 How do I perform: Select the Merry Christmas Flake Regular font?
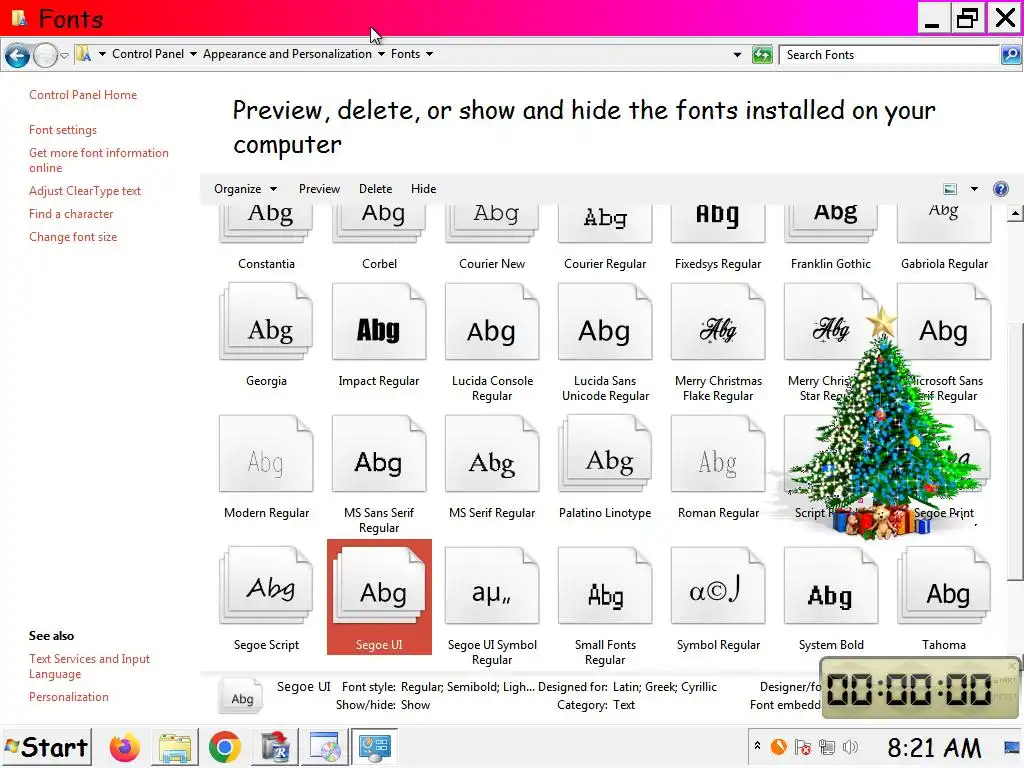pos(718,321)
